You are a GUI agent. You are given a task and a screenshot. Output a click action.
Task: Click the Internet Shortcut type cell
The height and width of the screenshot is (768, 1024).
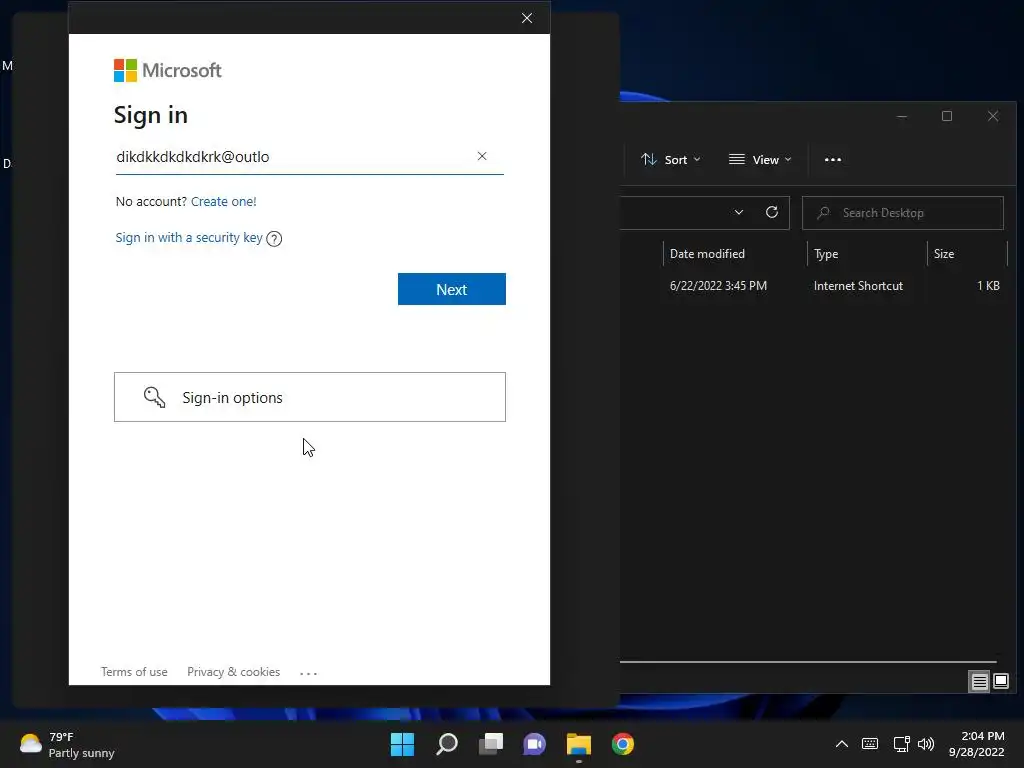(858, 286)
